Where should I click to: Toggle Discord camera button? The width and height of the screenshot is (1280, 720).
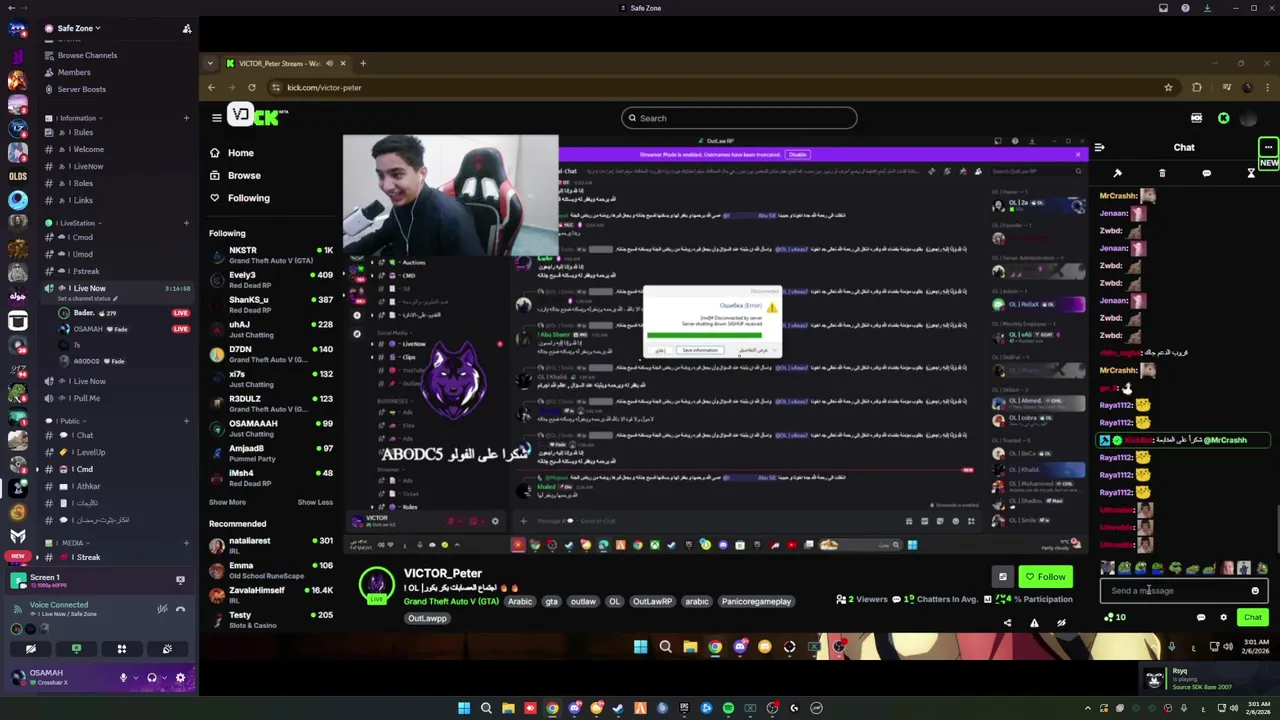pos(31,650)
